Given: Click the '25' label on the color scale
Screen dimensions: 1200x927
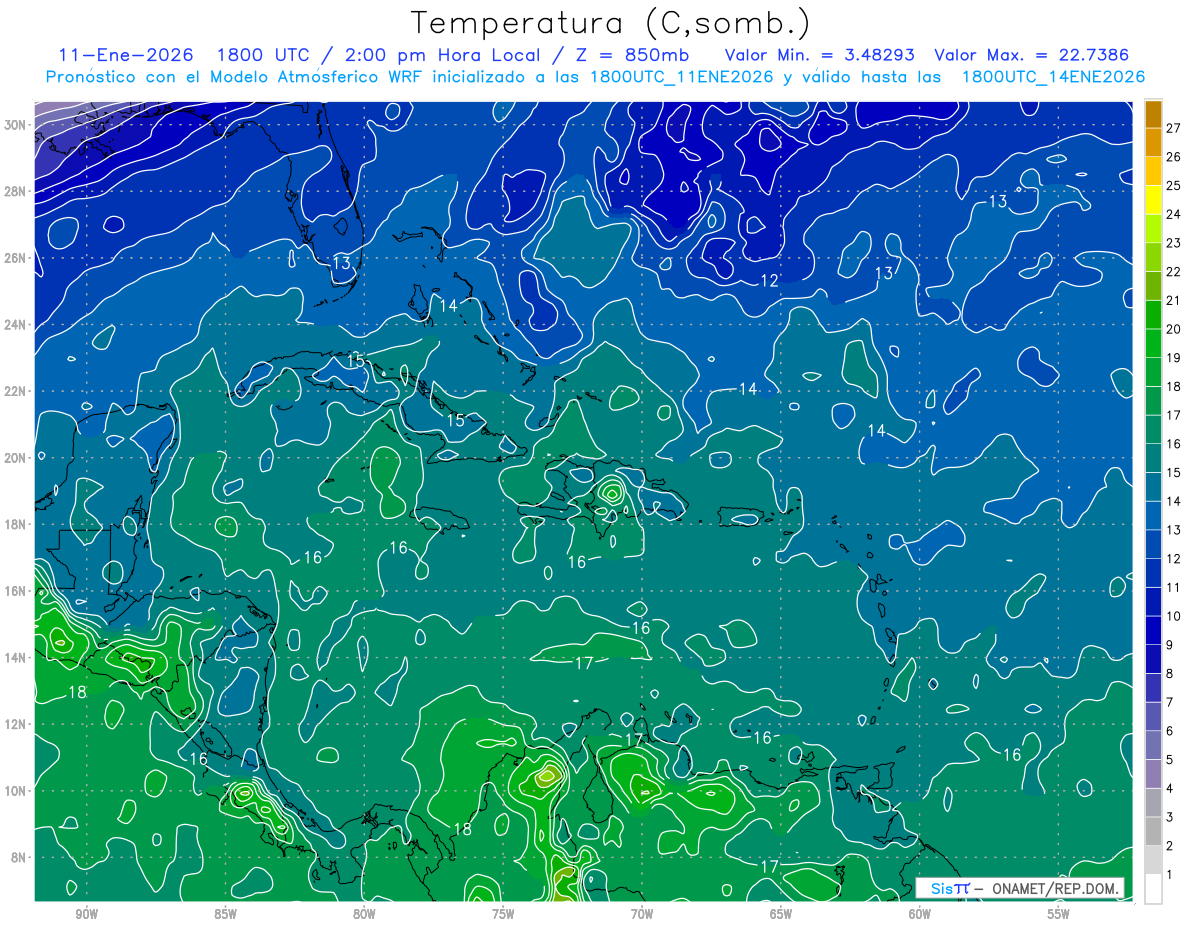Looking at the screenshot, I should coord(1174,185).
